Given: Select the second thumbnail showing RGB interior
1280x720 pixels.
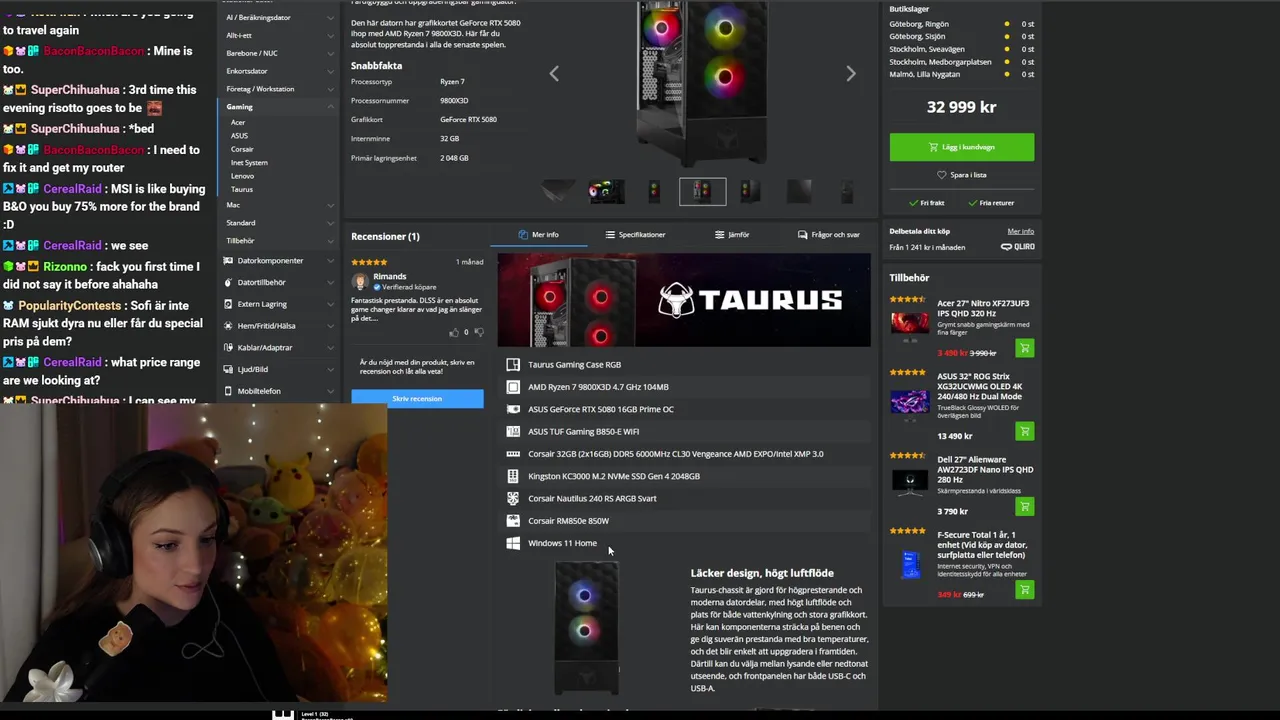Looking at the screenshot, I should [x=606, y=191].
